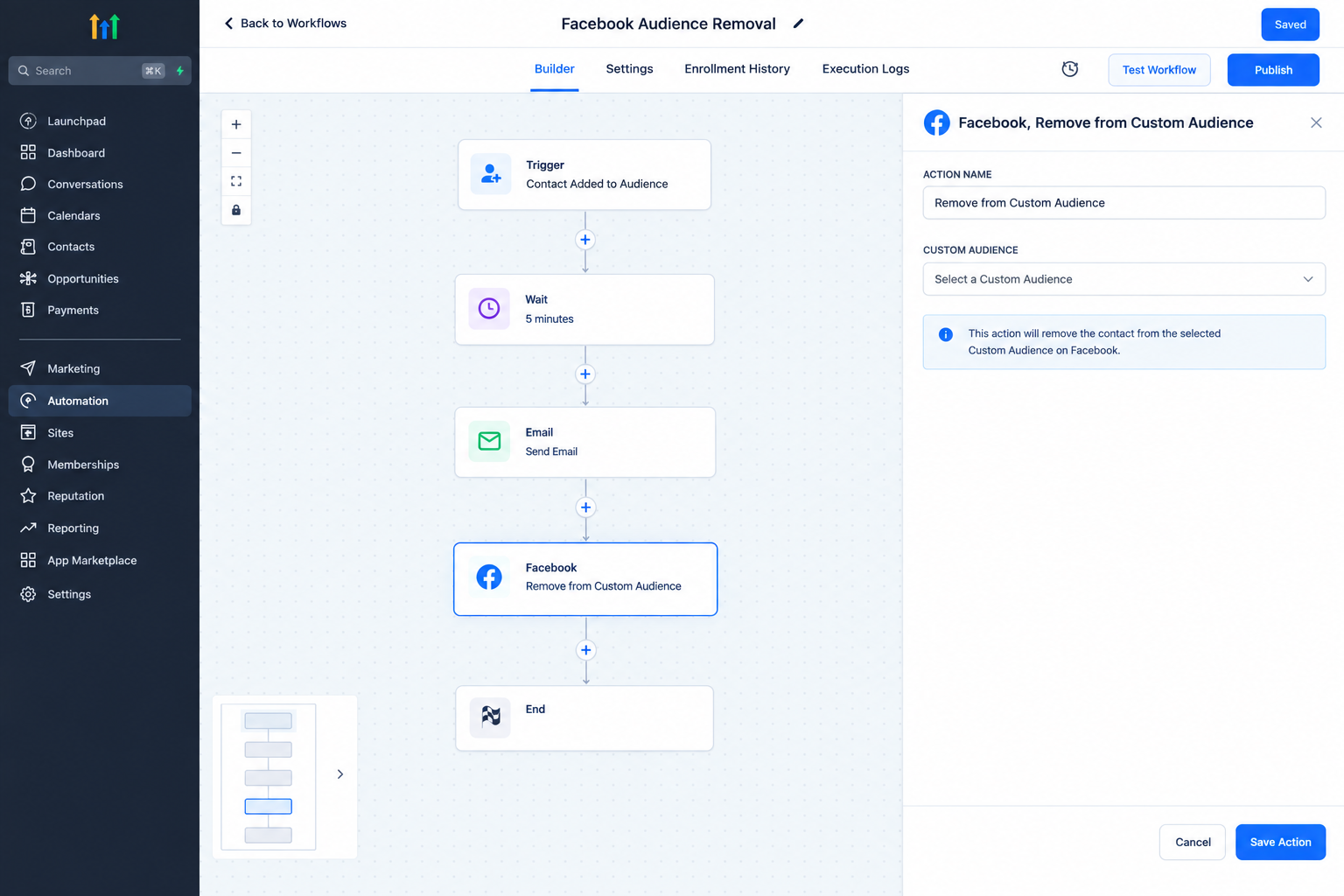Screen dimensions: 1344x896
Task: Collapse the minimap with chevron arrow
Action: coord(340,774)
